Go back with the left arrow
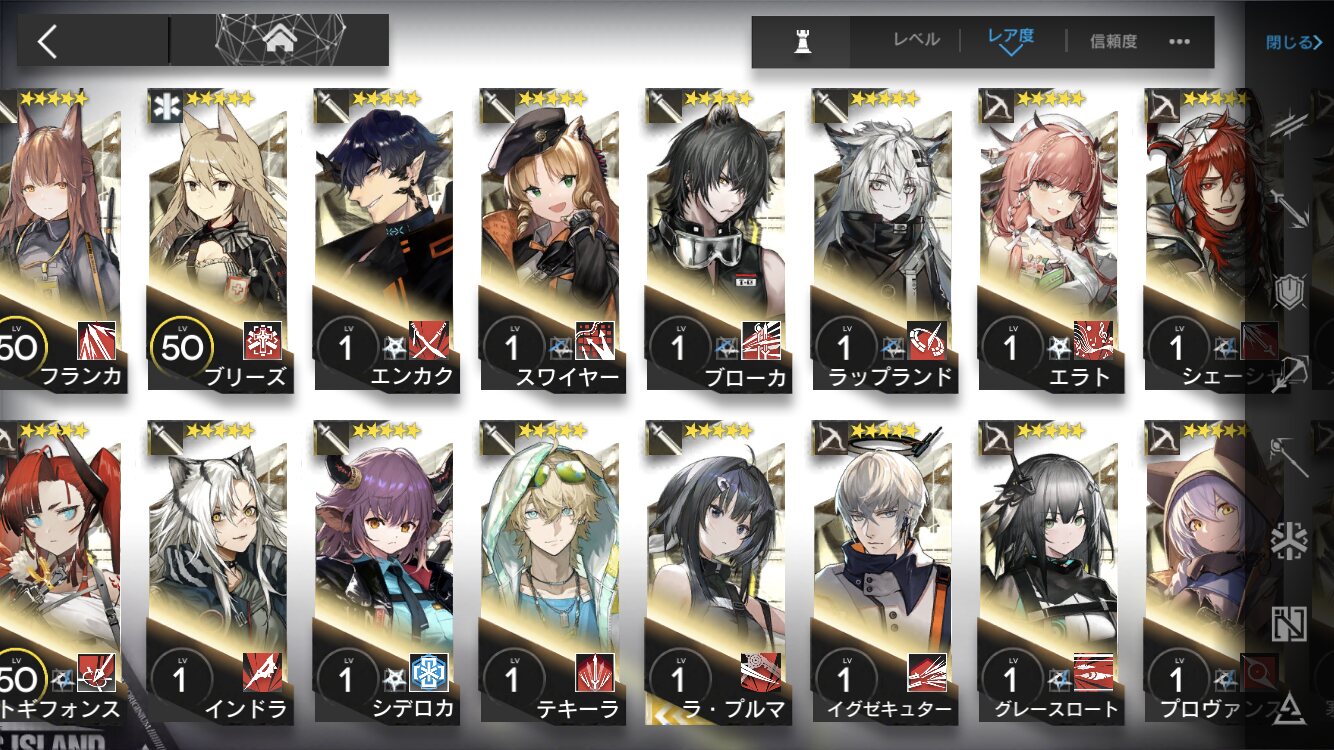The image size is (1334, 750). point(46,41)
